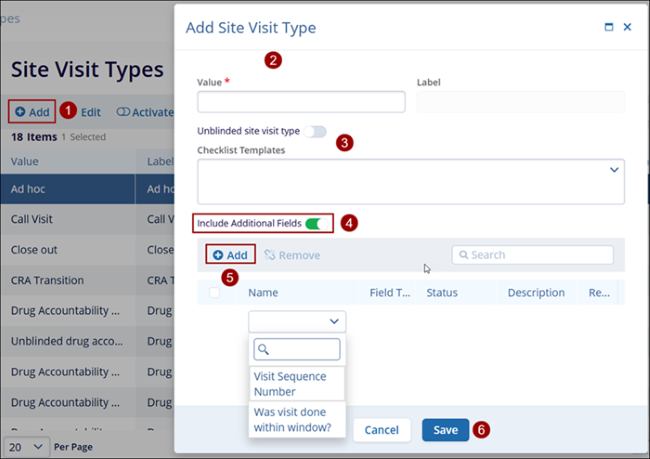This screenshot has height=459, width=650.
Task: Close the Add Site Visit Type dialog
Action: point(627,28)
